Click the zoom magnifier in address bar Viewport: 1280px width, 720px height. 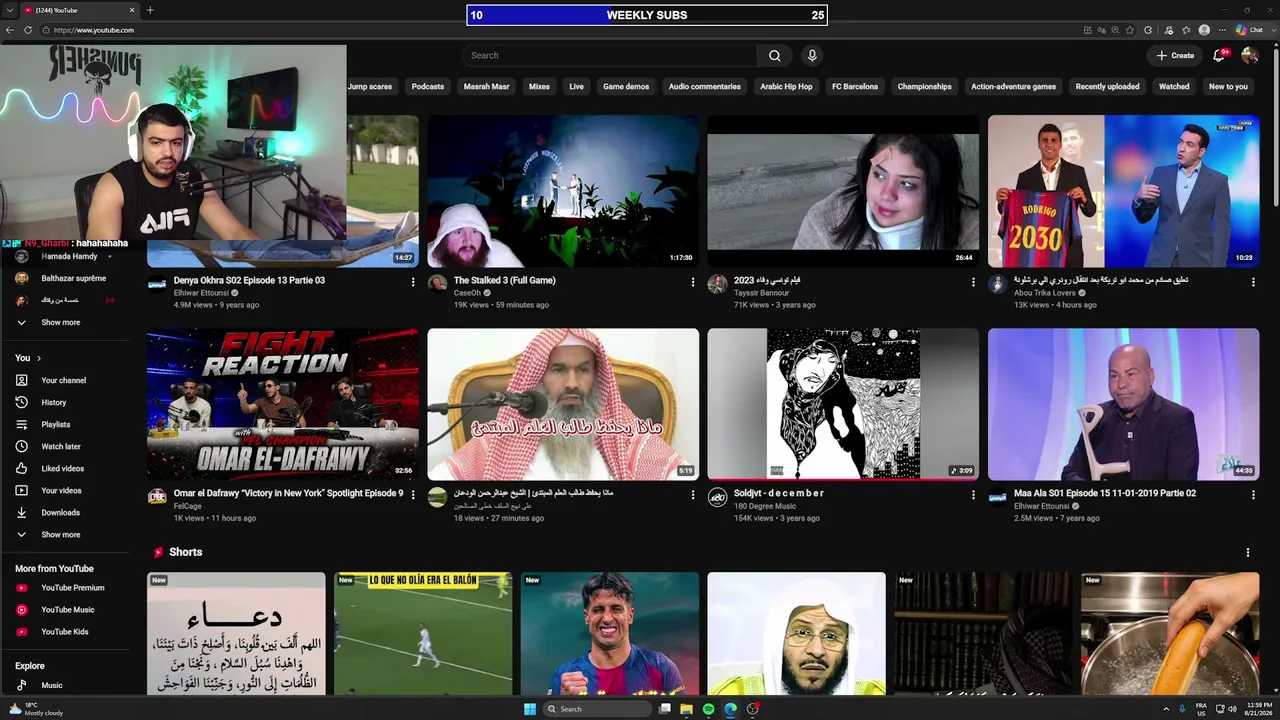click(1116, 30)
